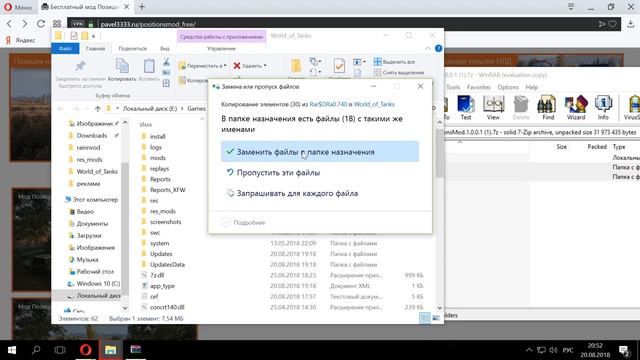Switch to Explorer 'Вид' ribbon tab
Viewport: 640px width, 360px height.
tap(164, 49)
